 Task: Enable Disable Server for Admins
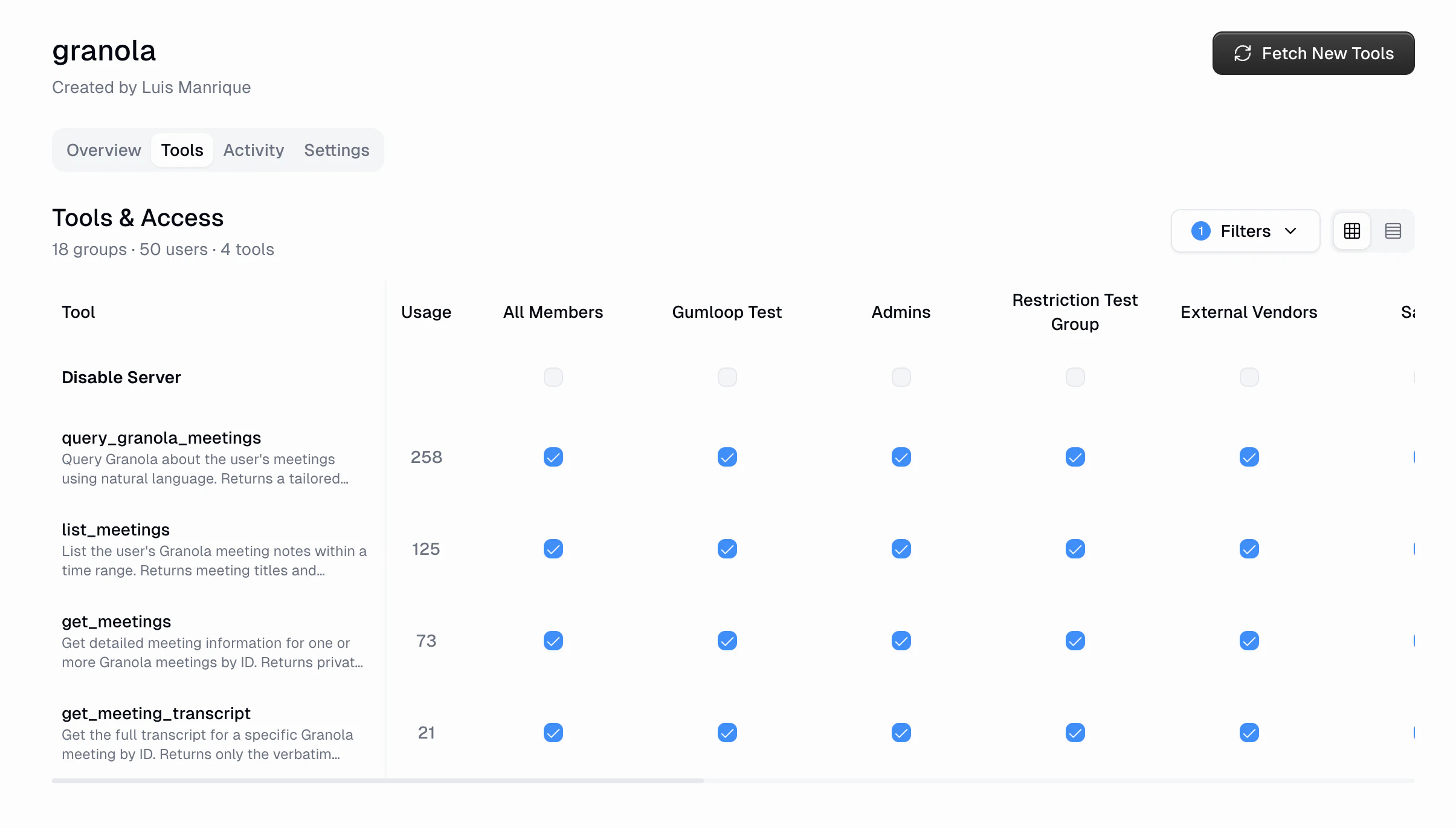click(901, 377)
